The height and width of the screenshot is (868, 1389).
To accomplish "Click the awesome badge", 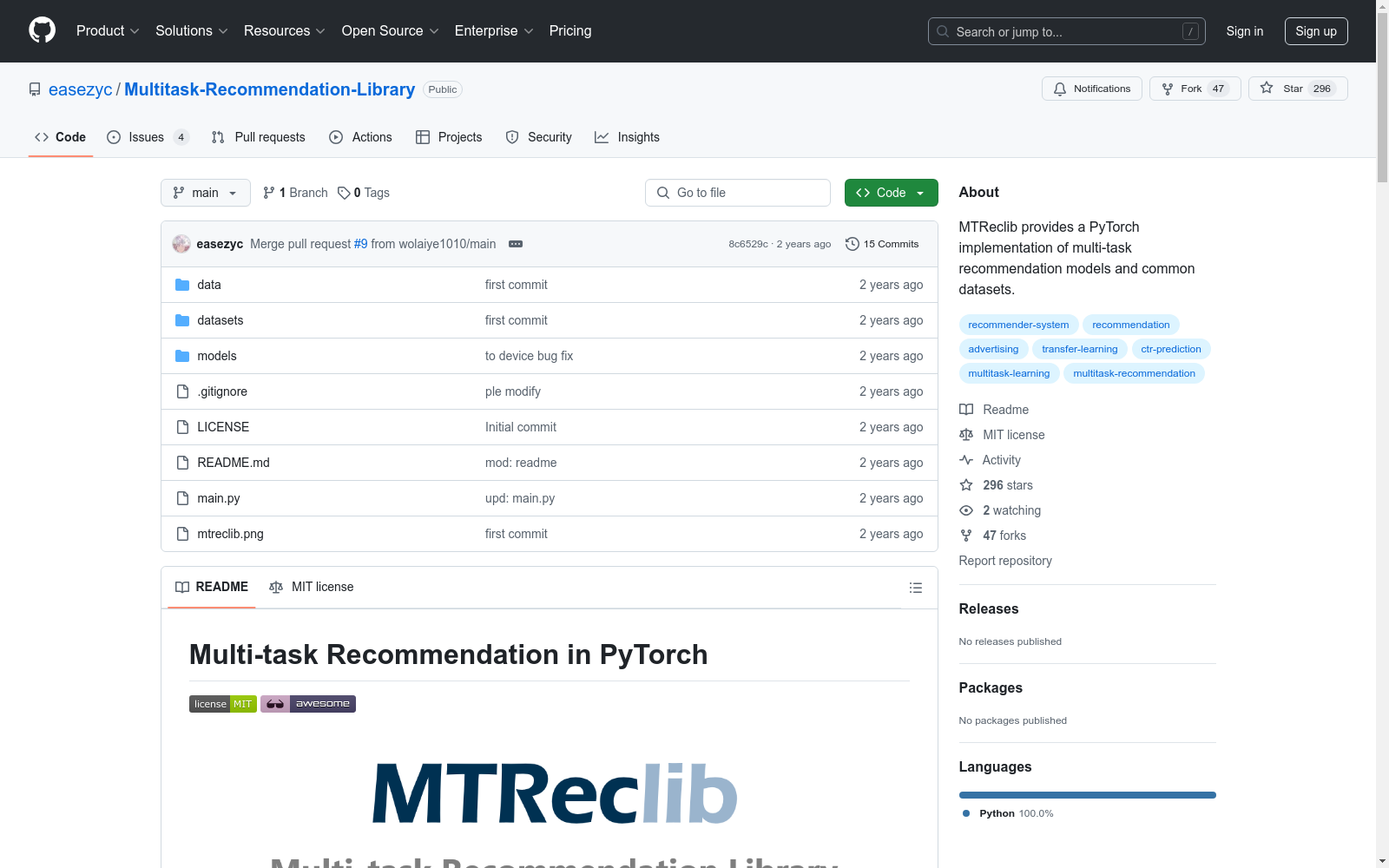I will click(308, 704).
